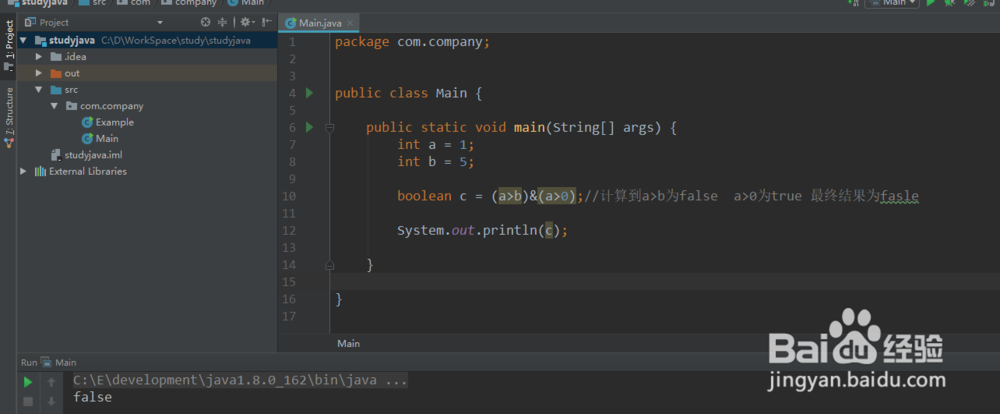Click the Main breadcrumb below the editor
Screen dimensions: 1000x414
coord(349,343)
